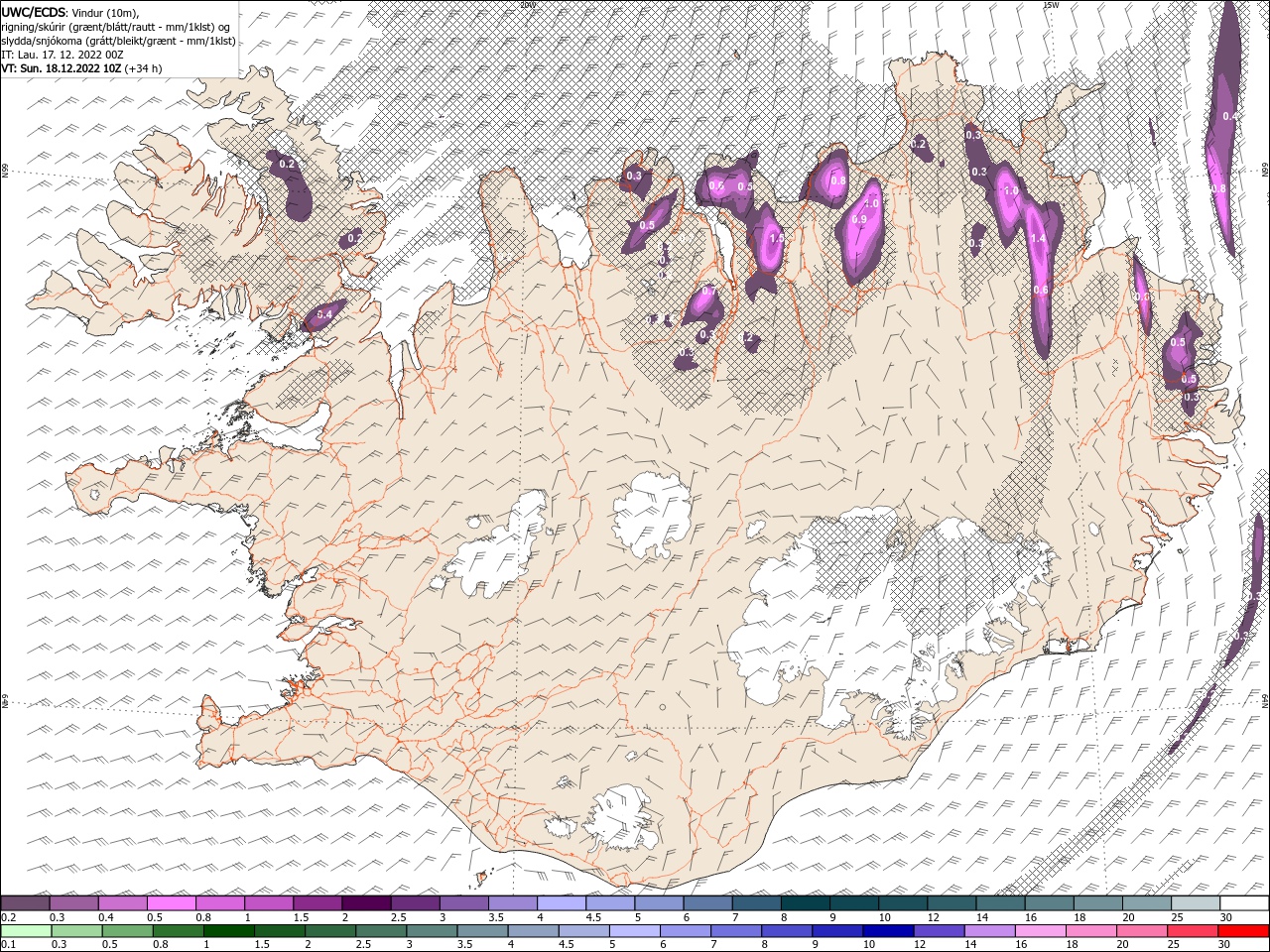Click the 0.9 precipitation value on map
Screen dimensions: 1270x952
(x=859, y=219)
